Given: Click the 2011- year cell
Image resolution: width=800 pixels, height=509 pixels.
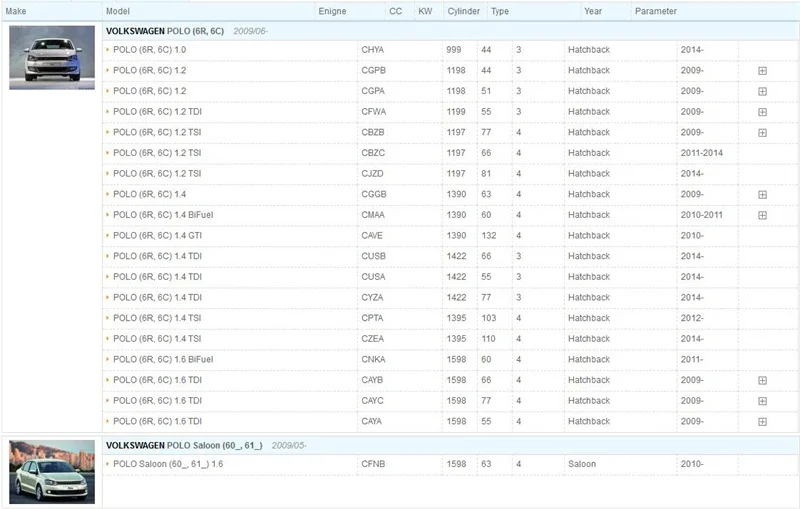Looking at the screenshot, I should 691,360.
